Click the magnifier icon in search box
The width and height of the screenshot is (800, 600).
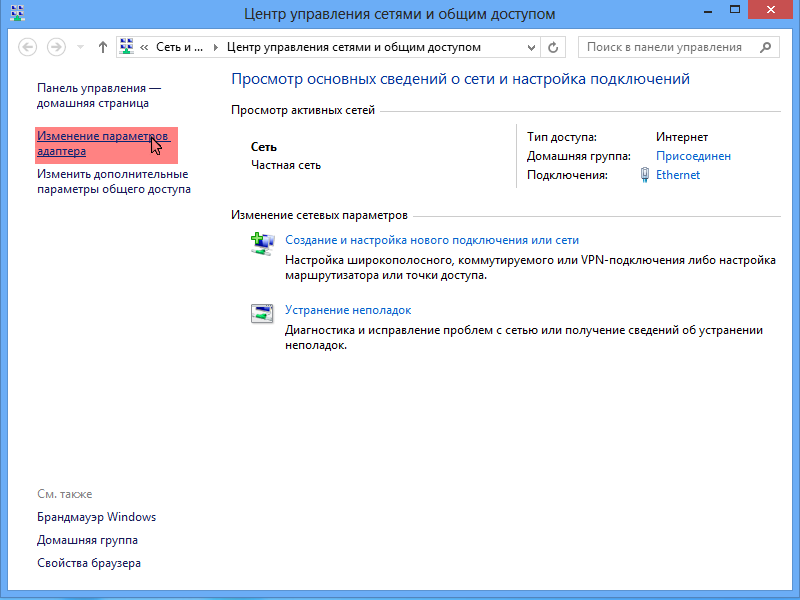(x=766, y=47)
